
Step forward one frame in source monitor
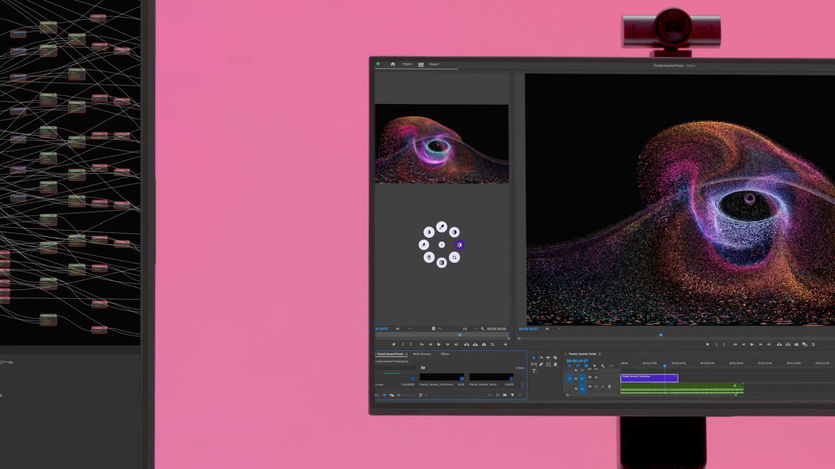click(x=448, y=344)
